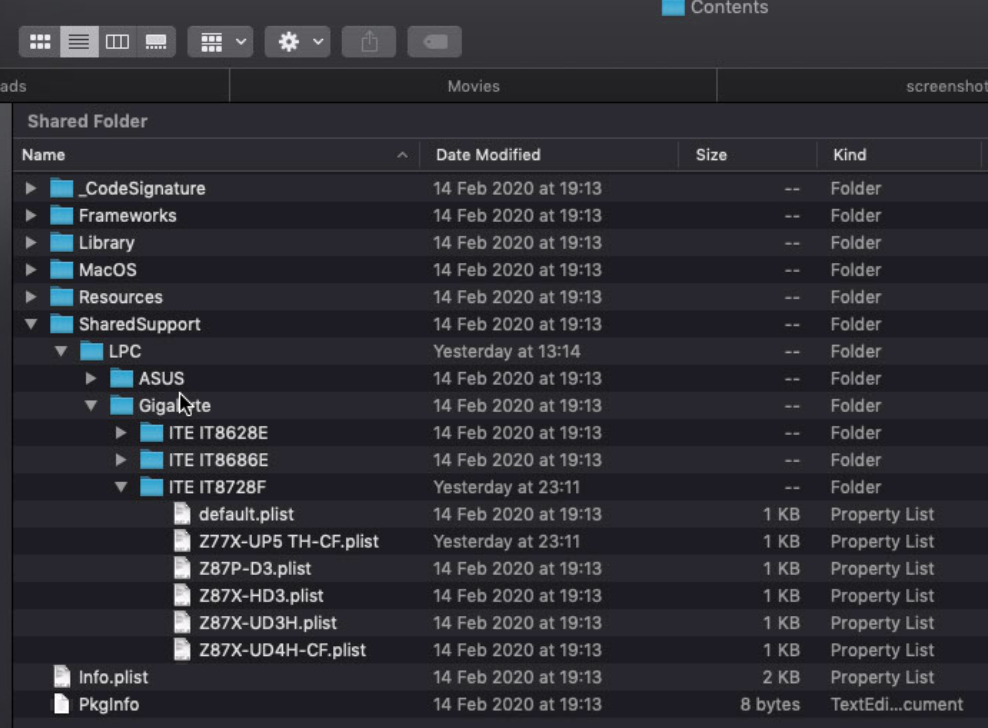The height and width of the screenshot is (728, 988).
Task: Expand the _CodeSignature folder
Action: point(30,188)
